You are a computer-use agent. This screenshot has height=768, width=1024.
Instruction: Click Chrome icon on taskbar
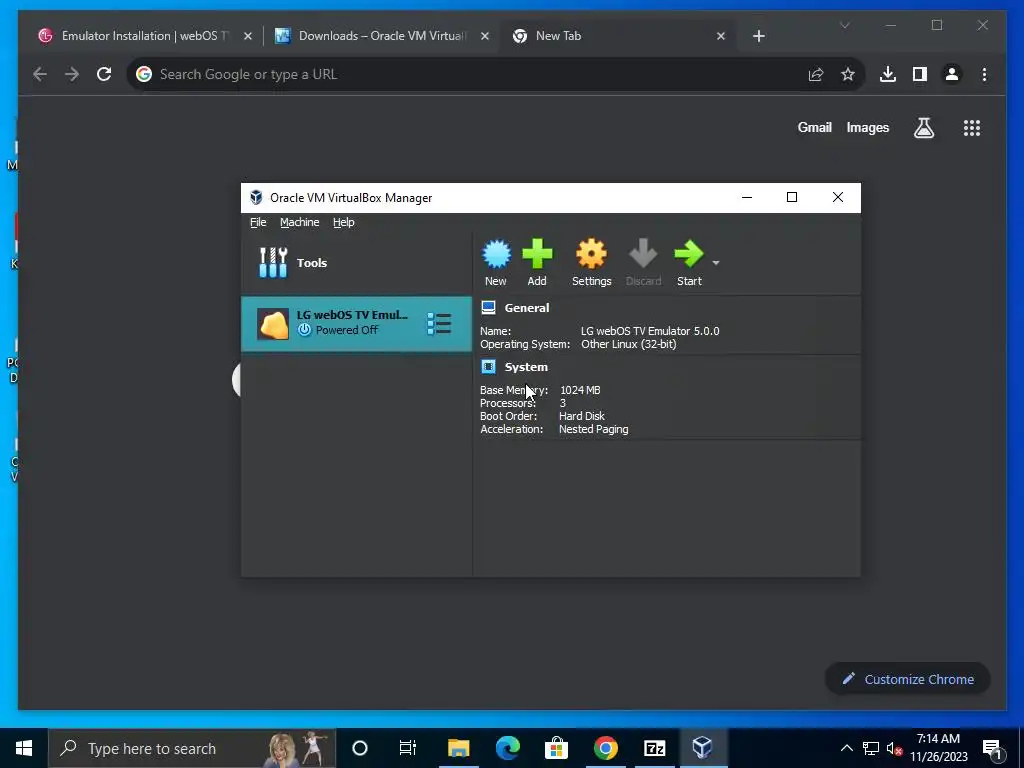point(605,748)
